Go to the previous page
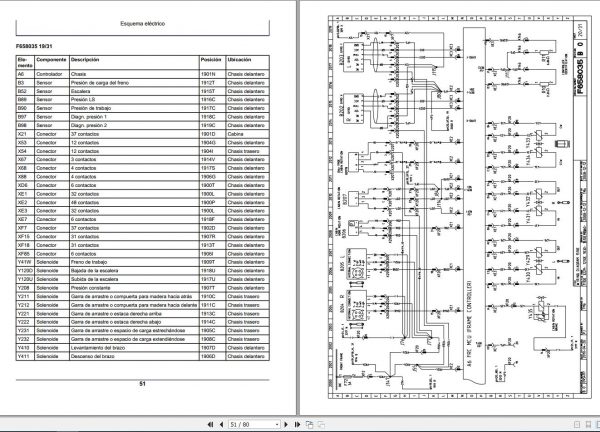The width and height of the screenshot is (600, 432). coord(221,424)
